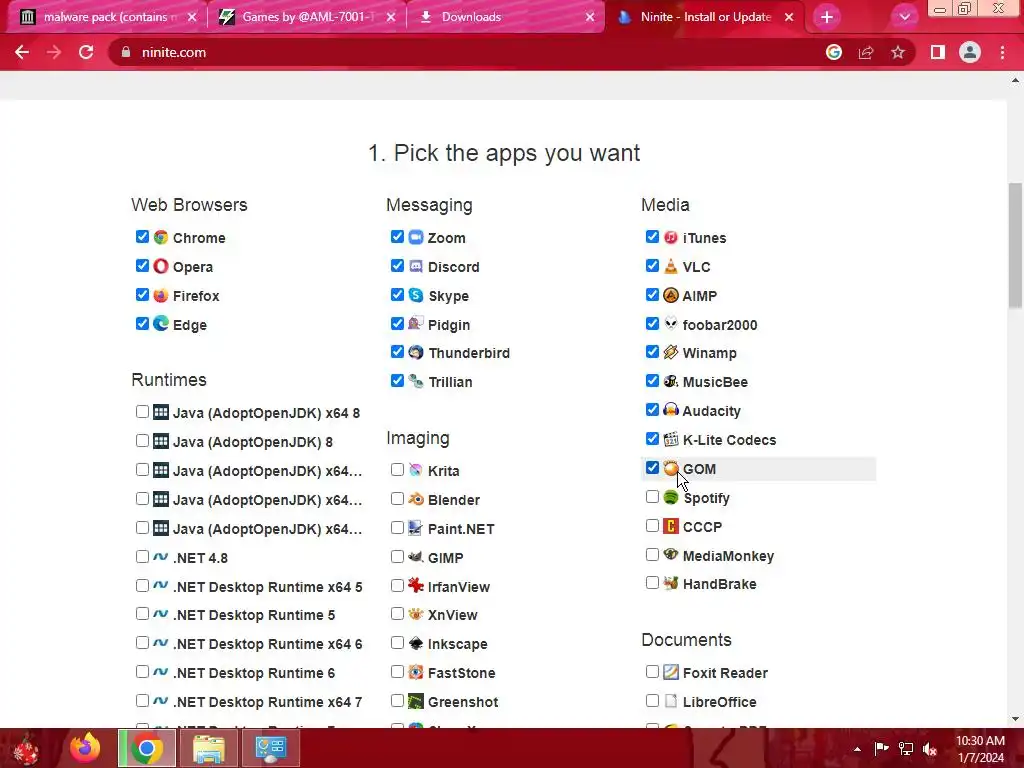The width and height of the screenshot is (1024, 768).
Task: Open Firefox from the taskbar
Action: point(85,748)
